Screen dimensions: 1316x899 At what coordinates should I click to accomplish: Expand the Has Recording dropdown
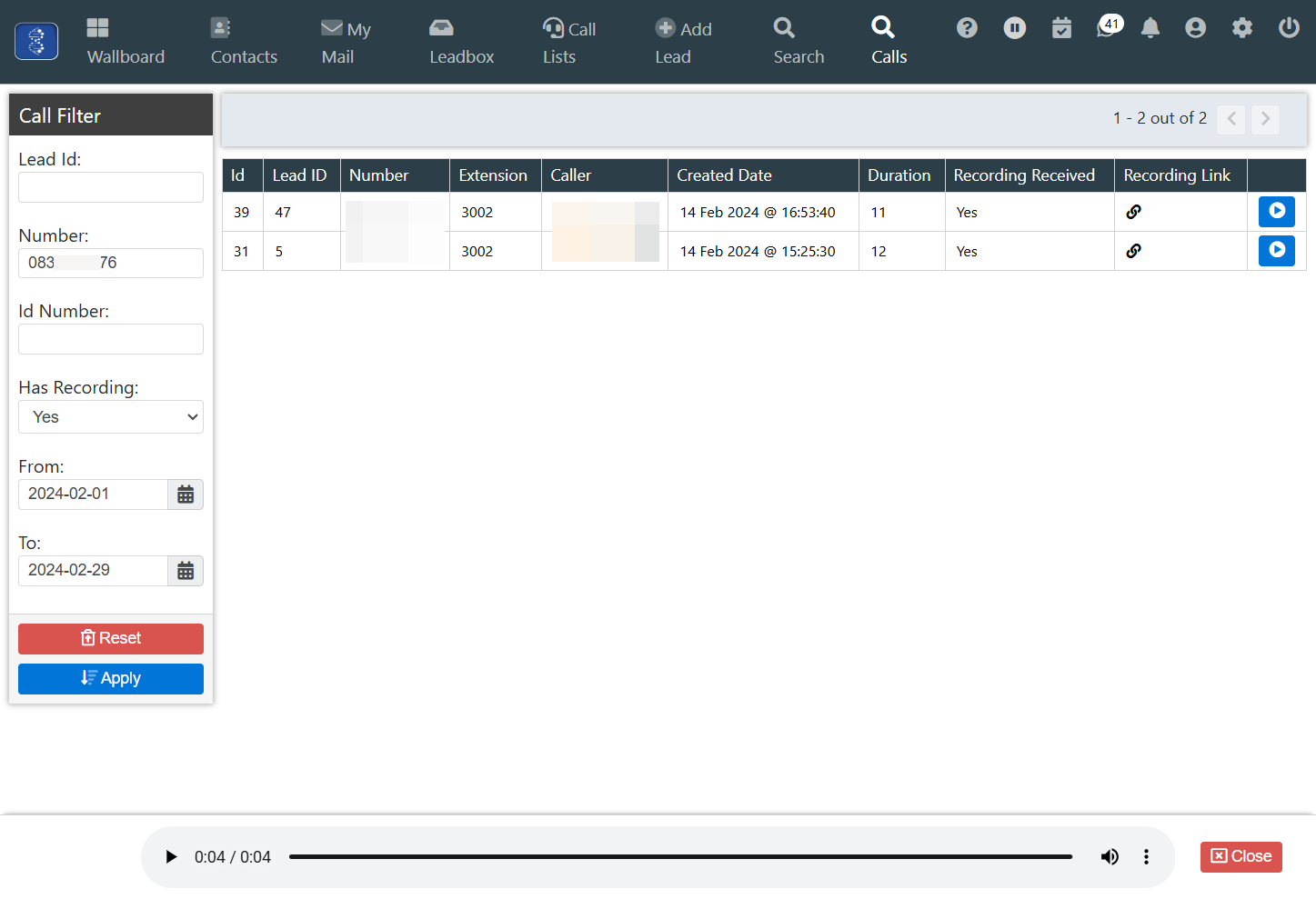pyautogui.click(x=111, y=417)
